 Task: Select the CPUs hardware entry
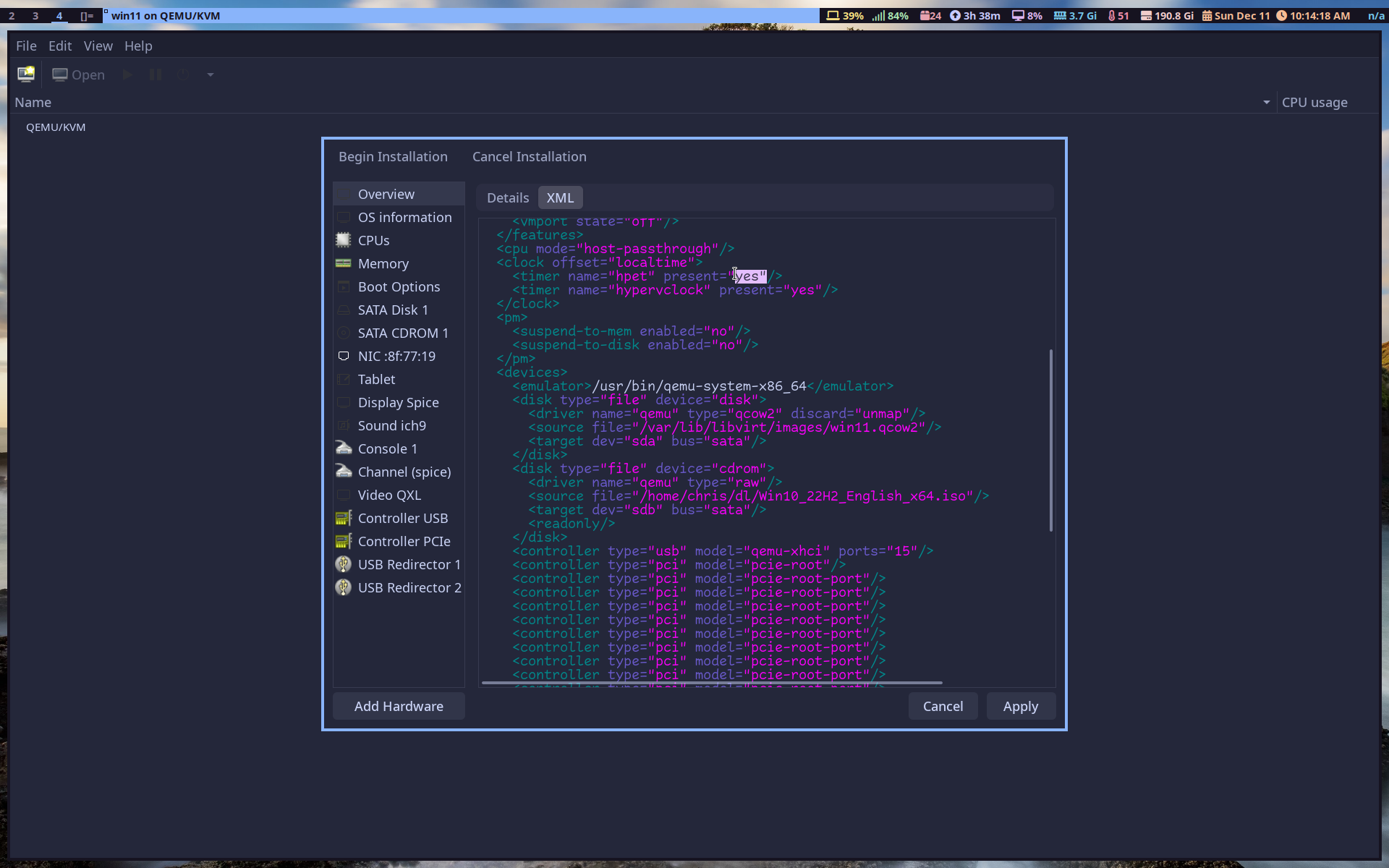pos(399,240)
